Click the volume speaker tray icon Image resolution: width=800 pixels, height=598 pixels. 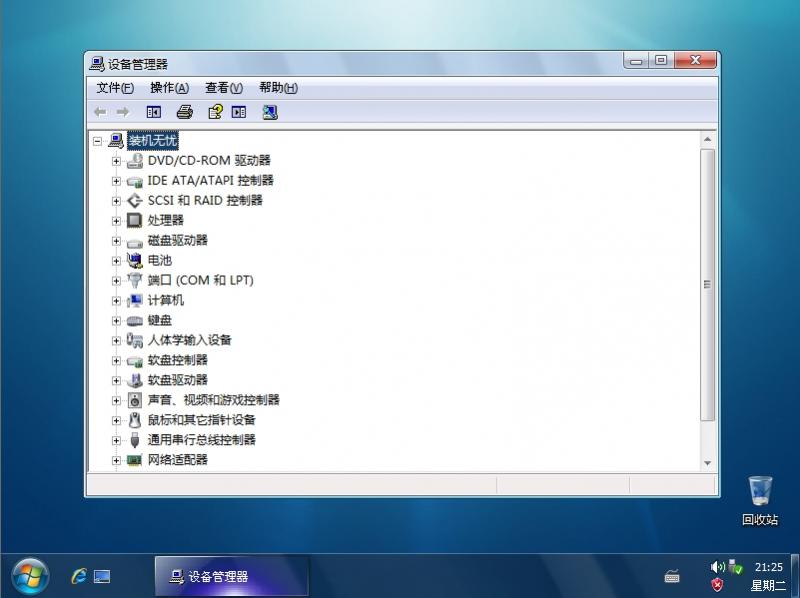tap(717, 566)
